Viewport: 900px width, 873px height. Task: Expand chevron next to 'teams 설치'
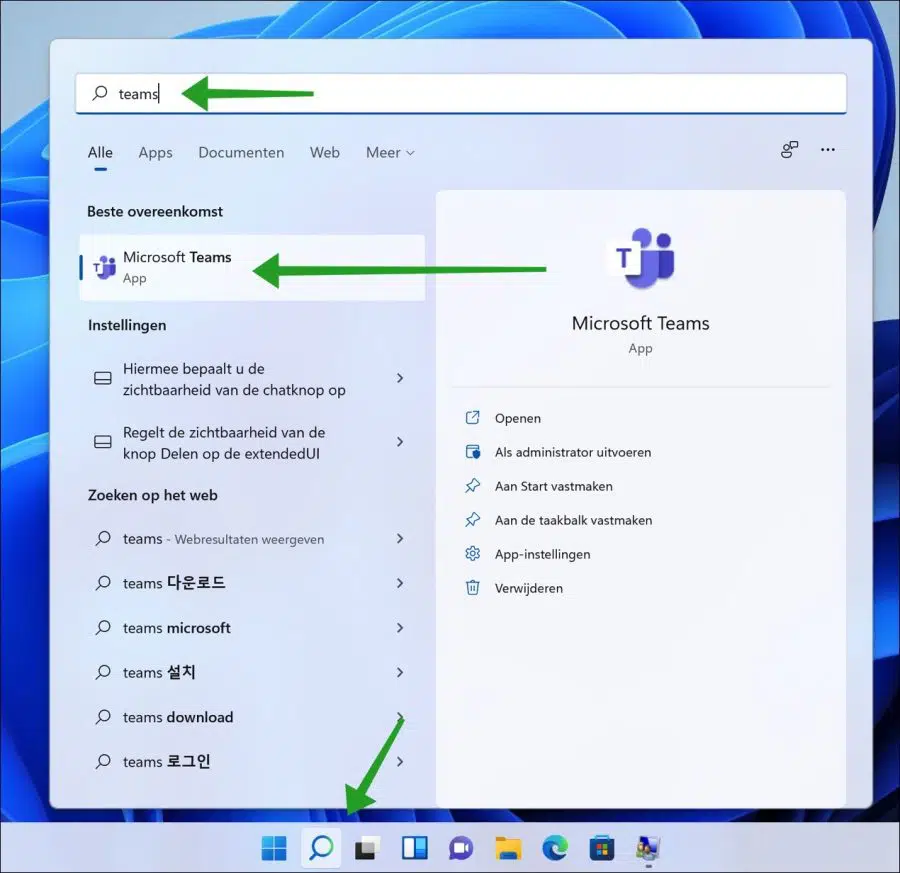pyautogui.click(x=400, y=672)
